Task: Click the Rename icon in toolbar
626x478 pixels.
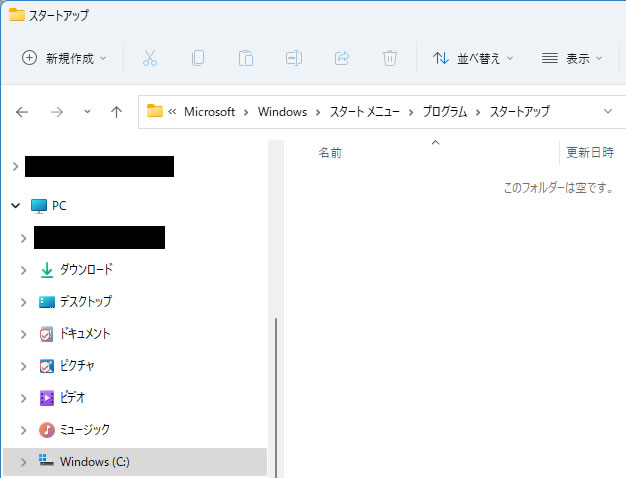Action: [294, 58]
